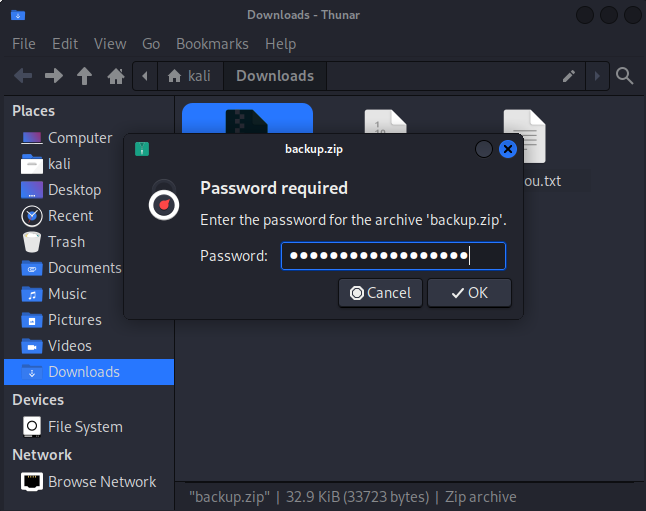Screen dimensions: 646x511
Task: Click the Music folder icon
Action: tap(32, 294)
